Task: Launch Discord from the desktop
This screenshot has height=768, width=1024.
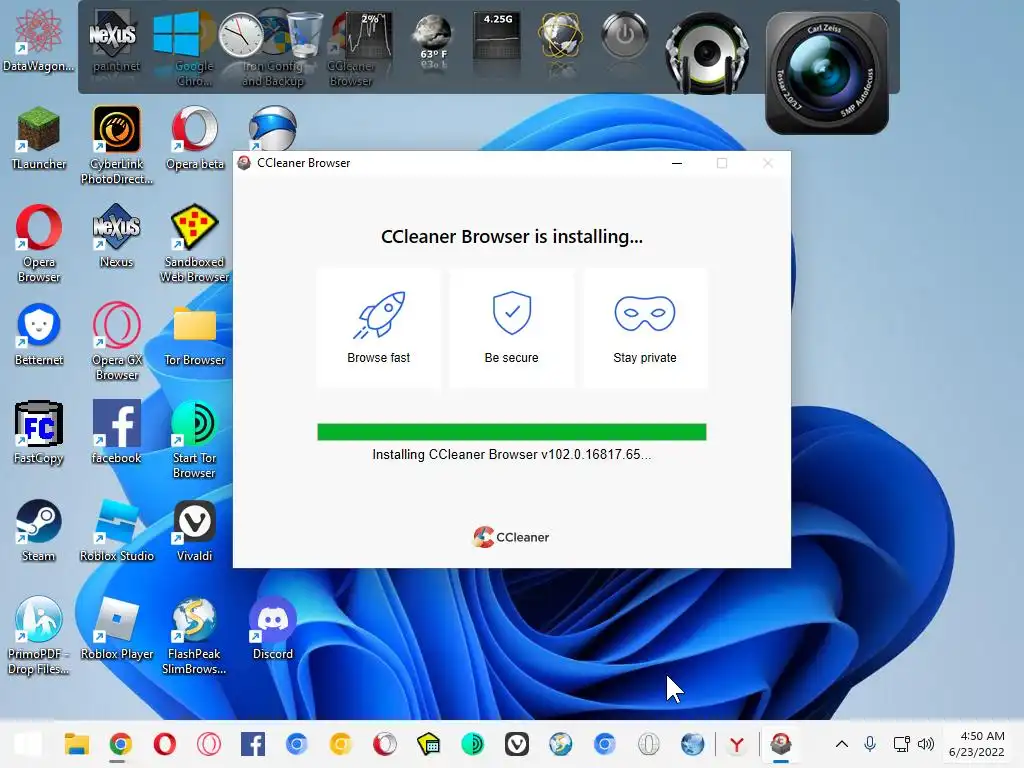Action: 272,628
